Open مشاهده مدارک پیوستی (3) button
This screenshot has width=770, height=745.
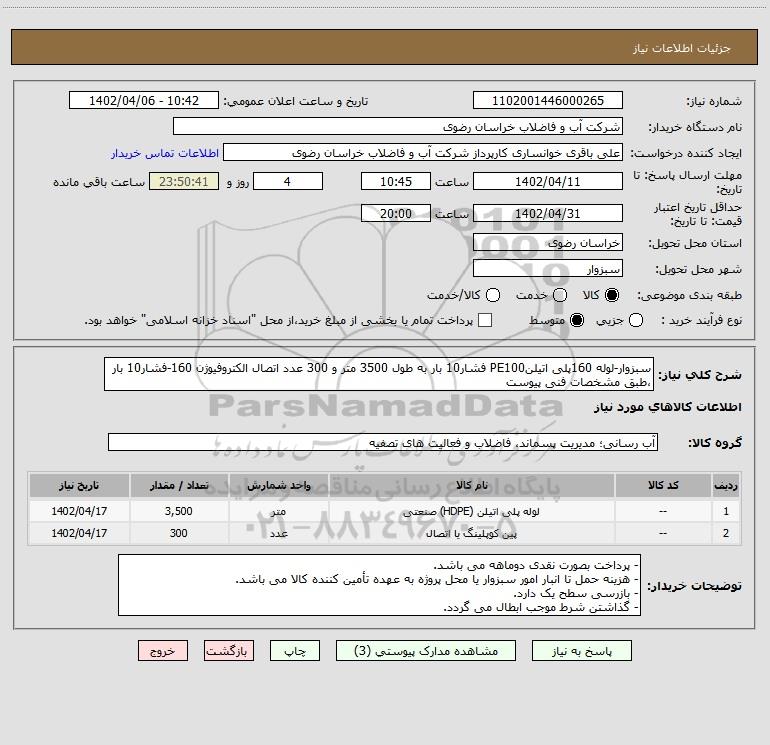pyautogui.click(x=426, y=651)
